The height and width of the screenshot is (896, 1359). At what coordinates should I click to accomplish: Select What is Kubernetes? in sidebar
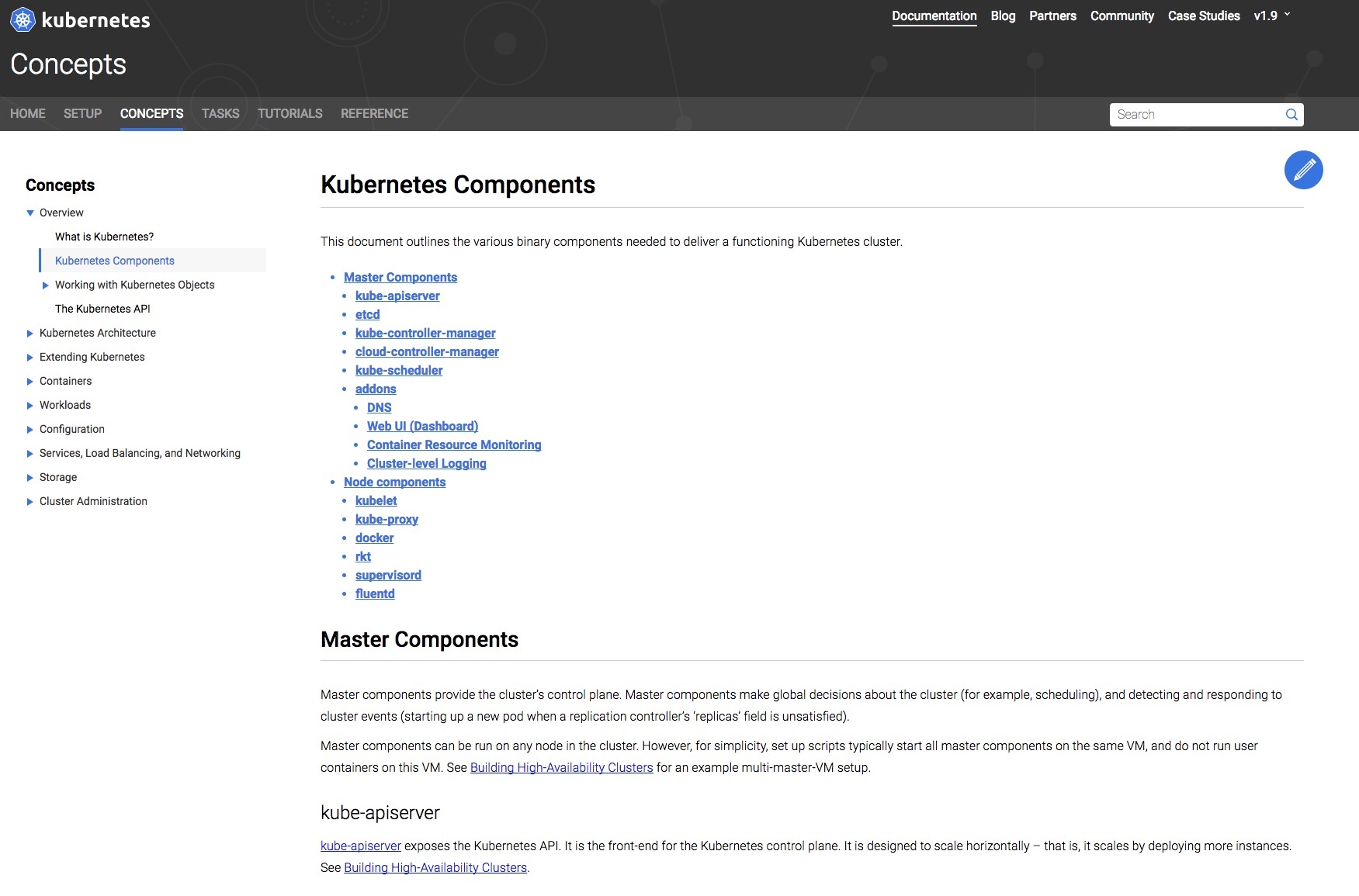click(x=104, y=237)
